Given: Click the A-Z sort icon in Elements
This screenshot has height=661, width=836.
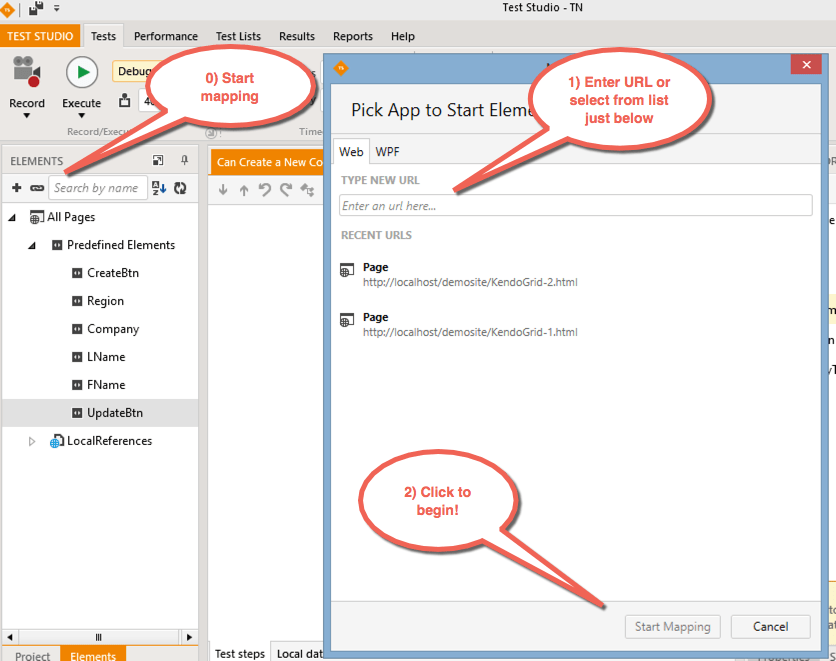Looking at the screenshot, I should coord(159,188).
